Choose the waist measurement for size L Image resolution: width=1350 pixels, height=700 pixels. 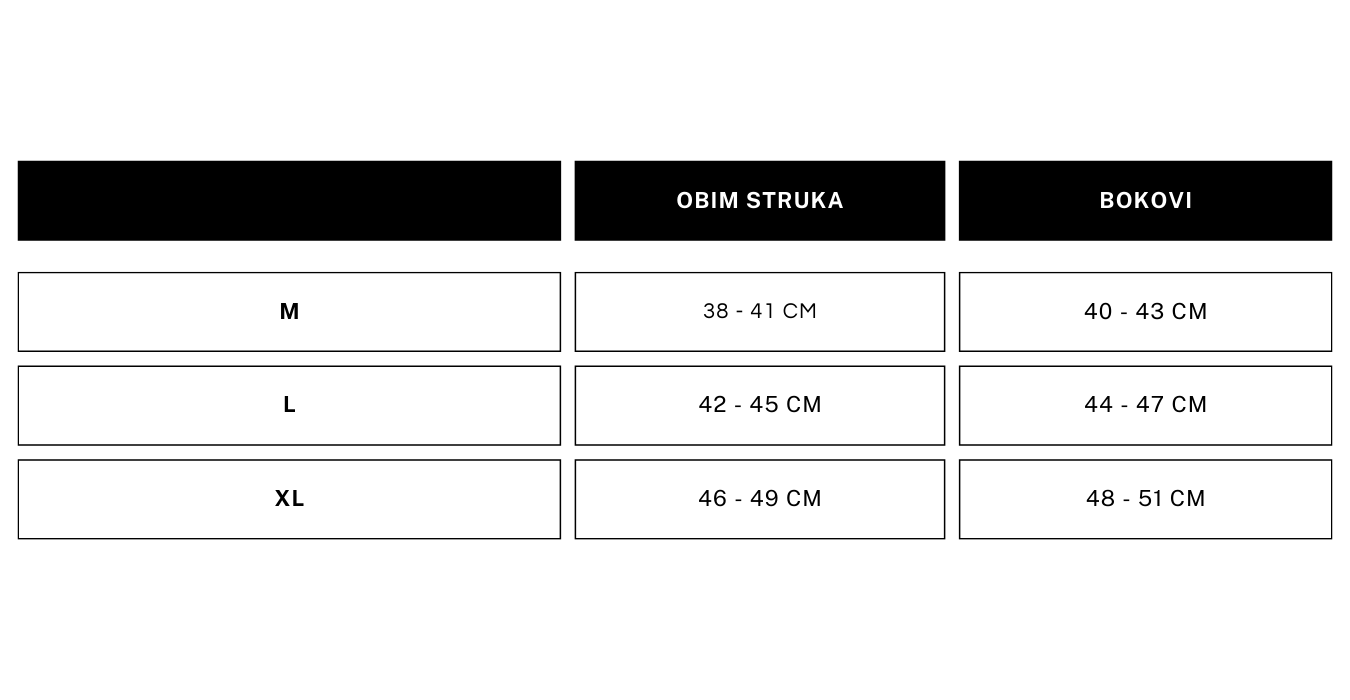click(760, 405)
